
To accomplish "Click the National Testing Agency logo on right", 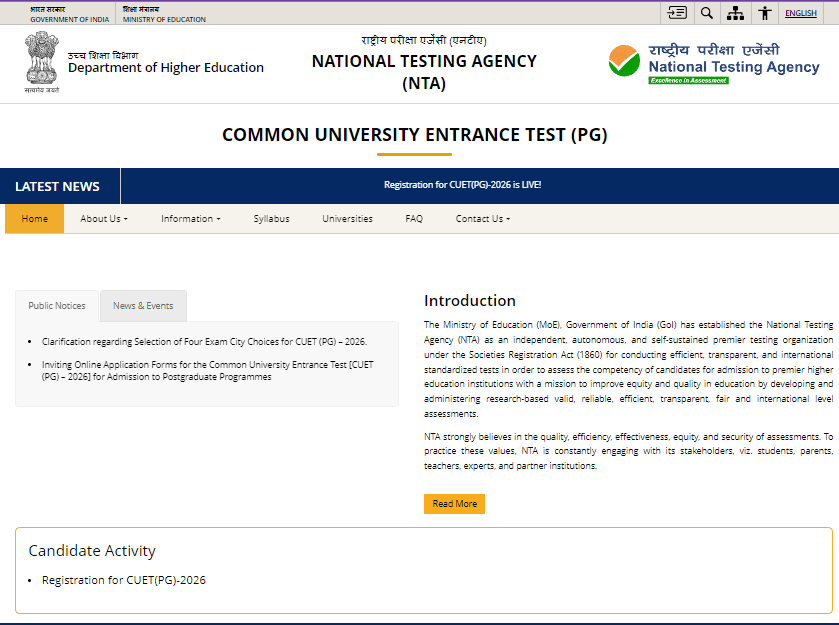I will (710, 62).
